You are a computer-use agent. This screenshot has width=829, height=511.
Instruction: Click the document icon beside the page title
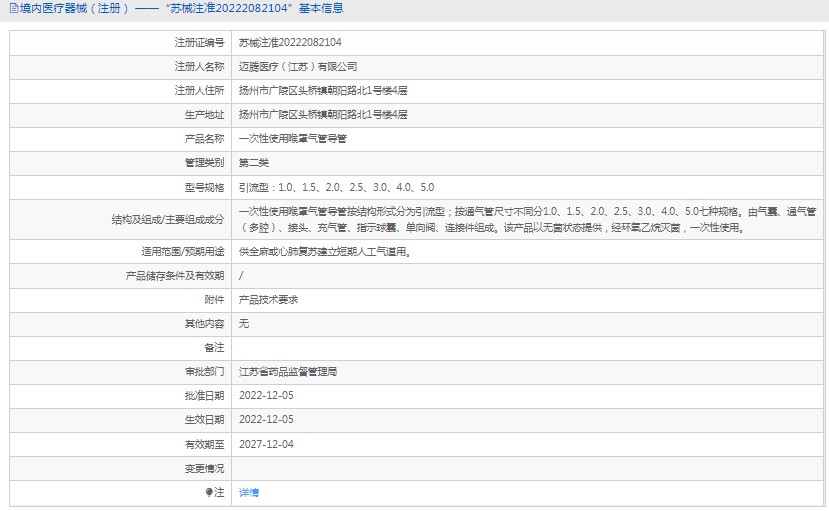click(14, 8)
